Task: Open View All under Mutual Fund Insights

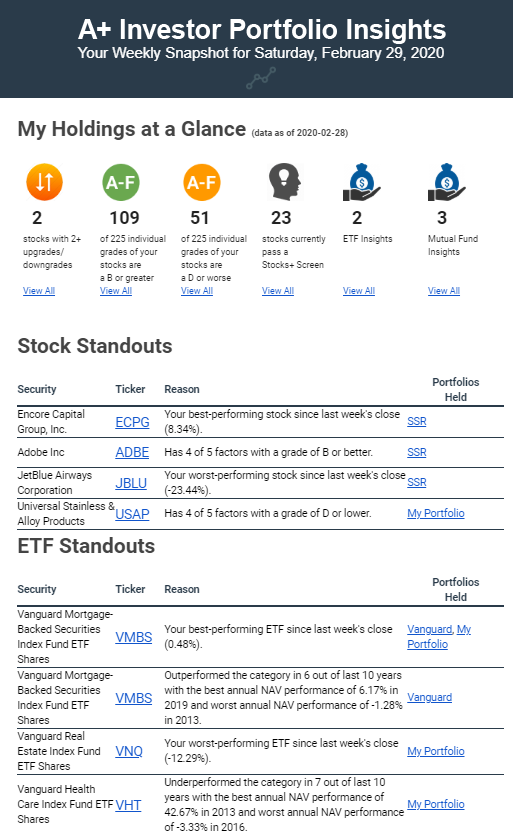Action: pyautogui.click(x=444, y=291)
